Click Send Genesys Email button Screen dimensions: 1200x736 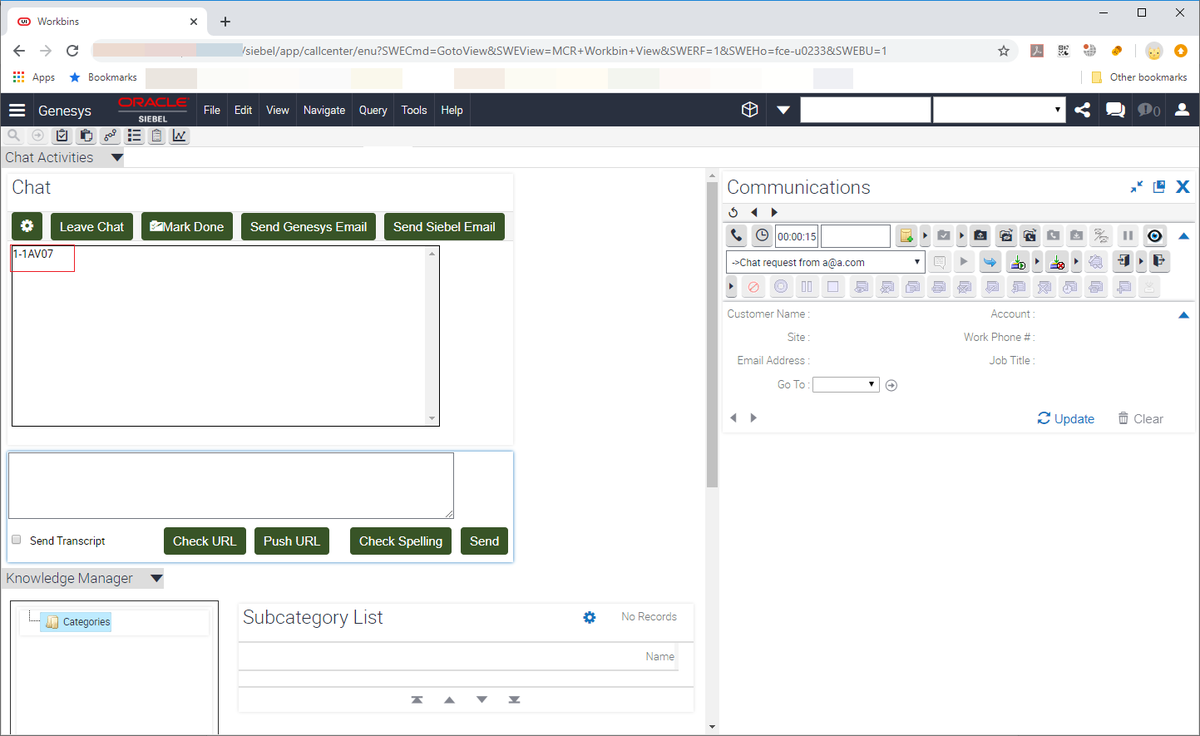(x=308, y=226)
